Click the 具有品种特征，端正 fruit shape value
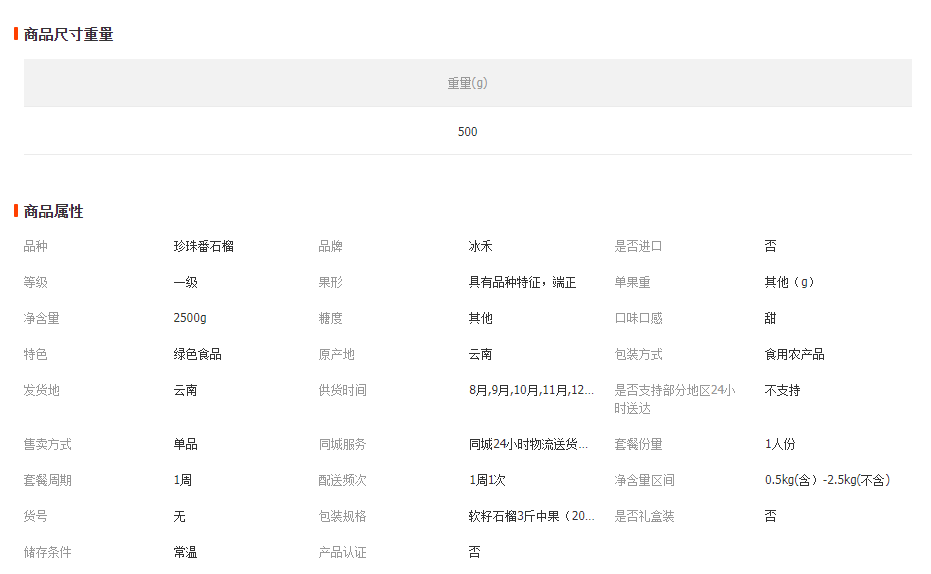Viewport: 931px width, 574px height. [x=522, y=282]
